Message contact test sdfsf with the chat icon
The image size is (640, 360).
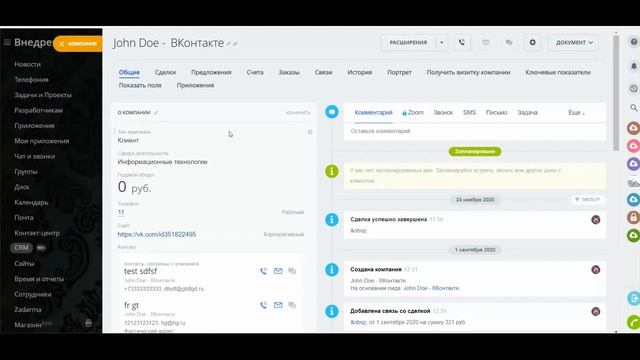(x=292, y=271)
